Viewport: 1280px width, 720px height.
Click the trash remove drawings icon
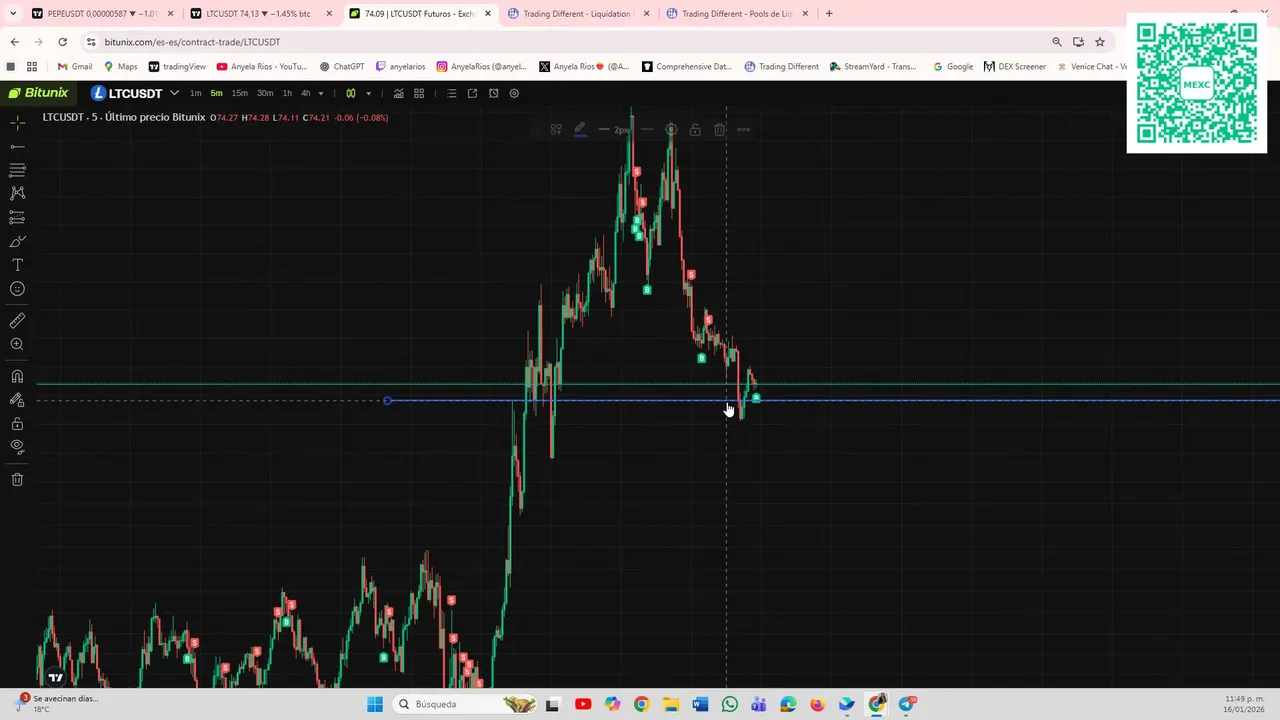tap(17, 480)
